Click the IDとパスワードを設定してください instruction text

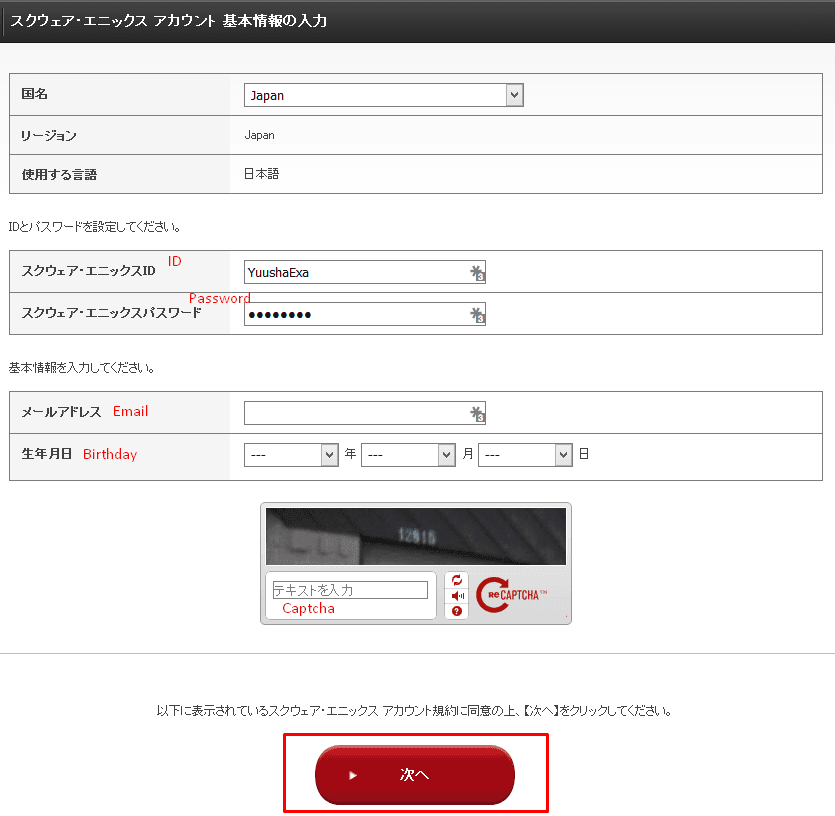[x=94, y=227]
